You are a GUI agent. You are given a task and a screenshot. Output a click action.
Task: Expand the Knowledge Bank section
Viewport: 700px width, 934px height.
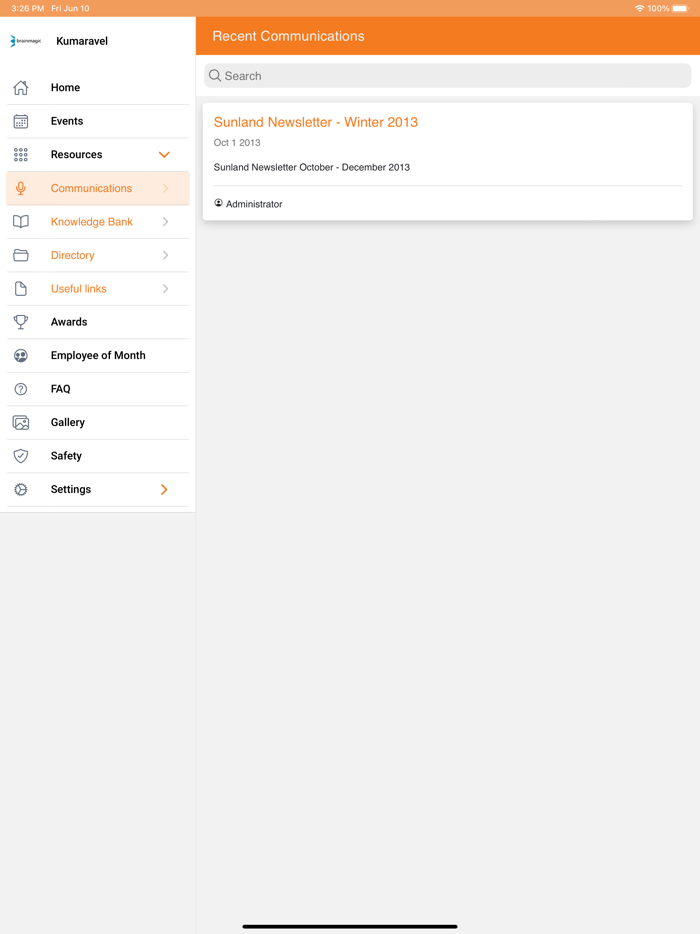coord(164,222)
